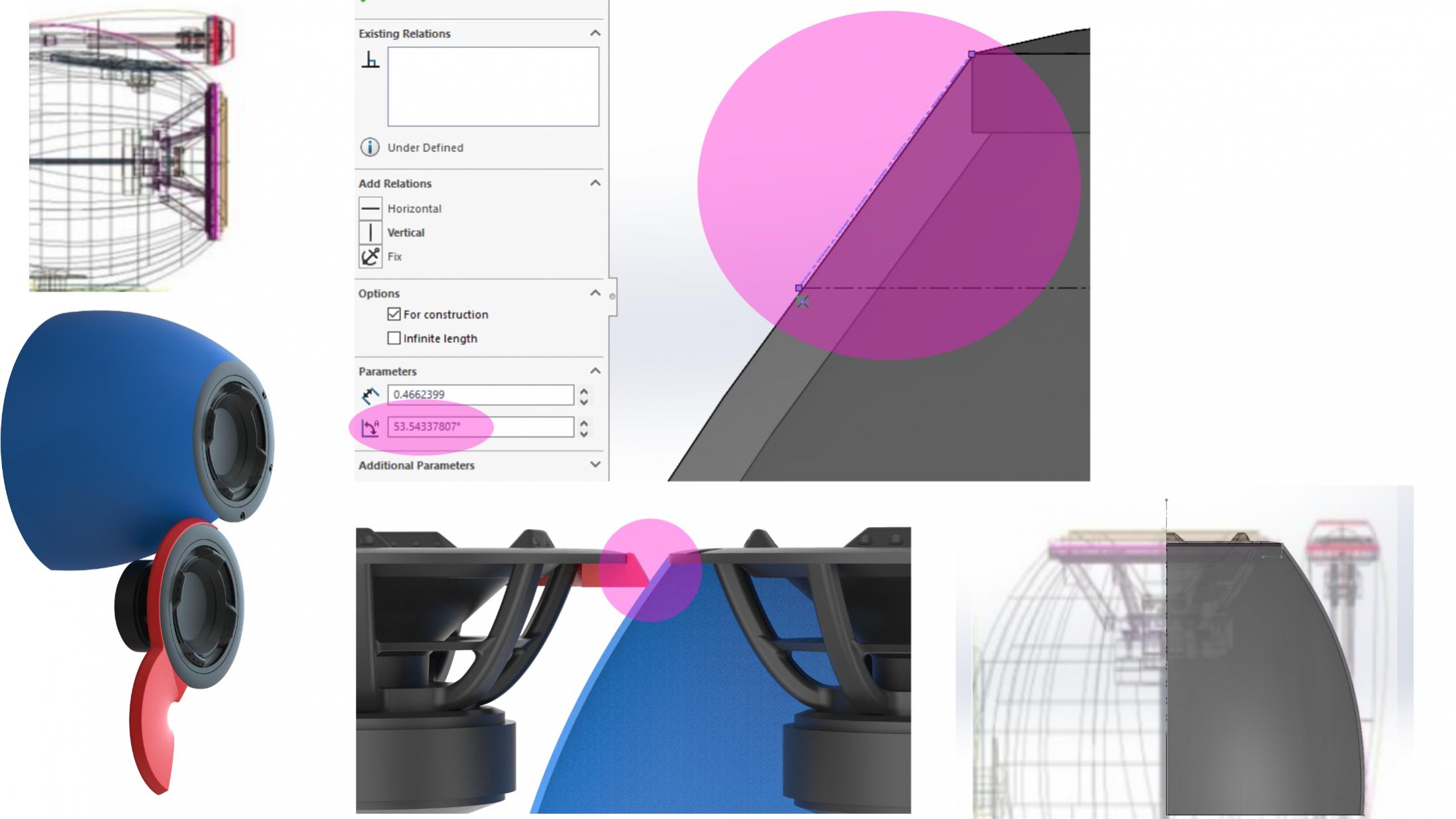The height and width of the screenshot is (819, 1456).
Task: Click the gray revolved profile sketch image
Action: 1185,652
